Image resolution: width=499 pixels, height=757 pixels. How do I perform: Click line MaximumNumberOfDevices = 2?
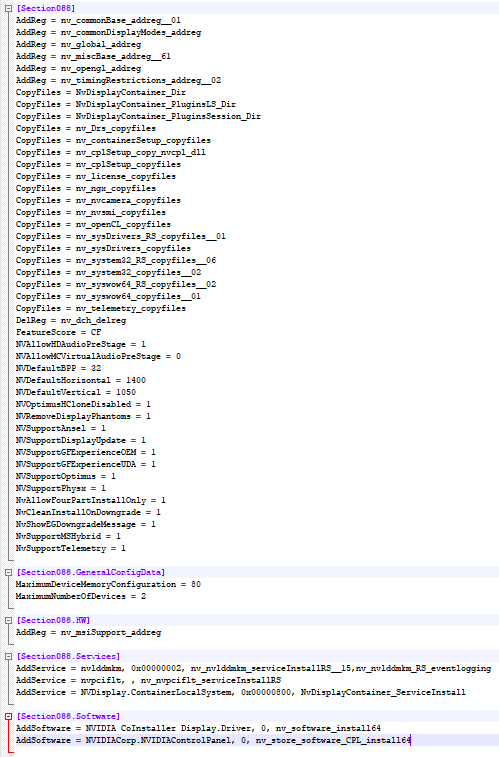(x=81, y=596)
